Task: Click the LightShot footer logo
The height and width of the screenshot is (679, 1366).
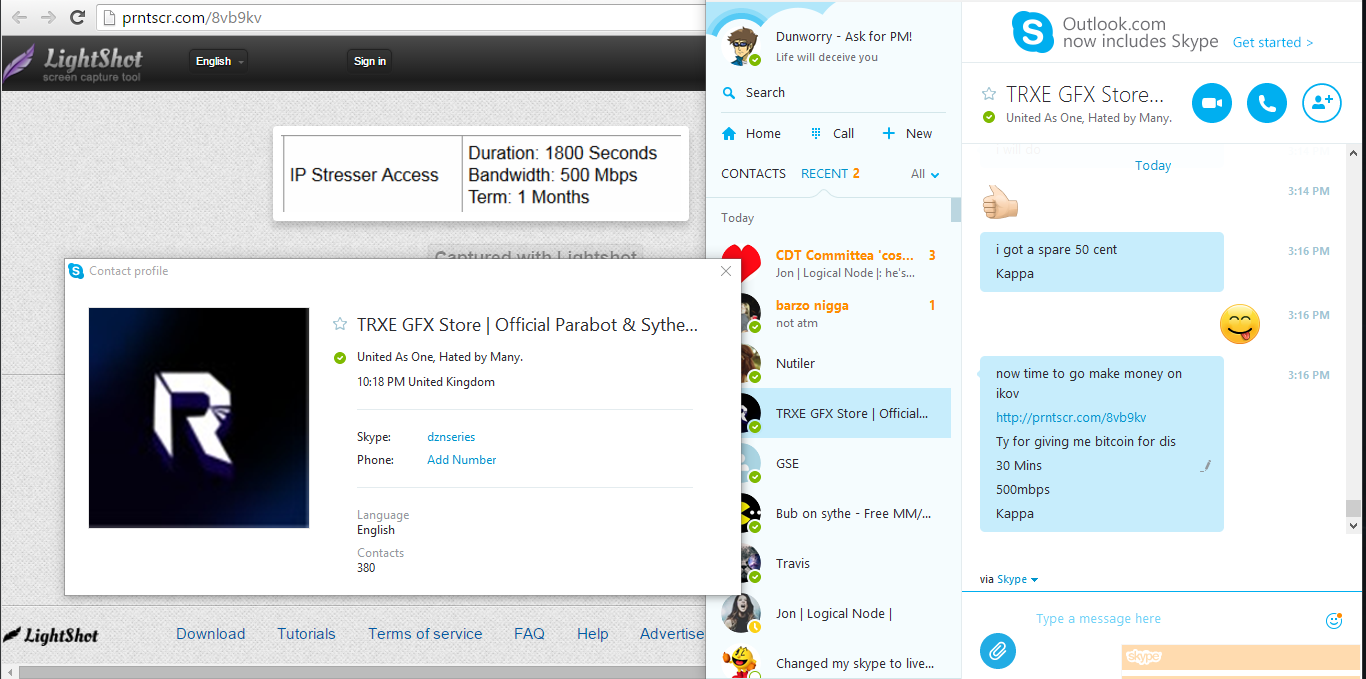Action: click(51, 634)
